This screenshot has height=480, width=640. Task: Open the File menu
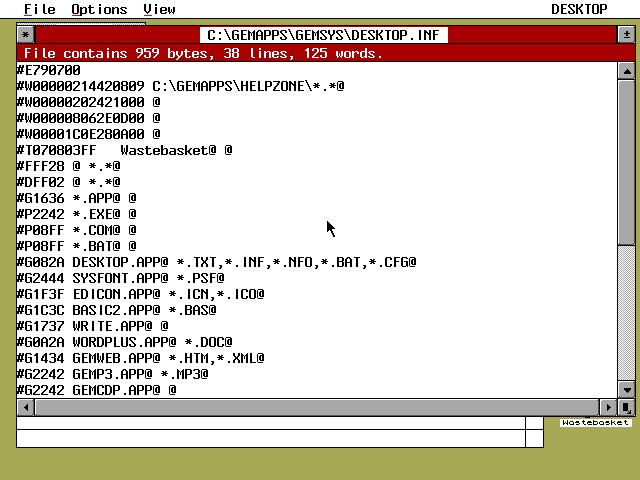(x=40, y=9)
